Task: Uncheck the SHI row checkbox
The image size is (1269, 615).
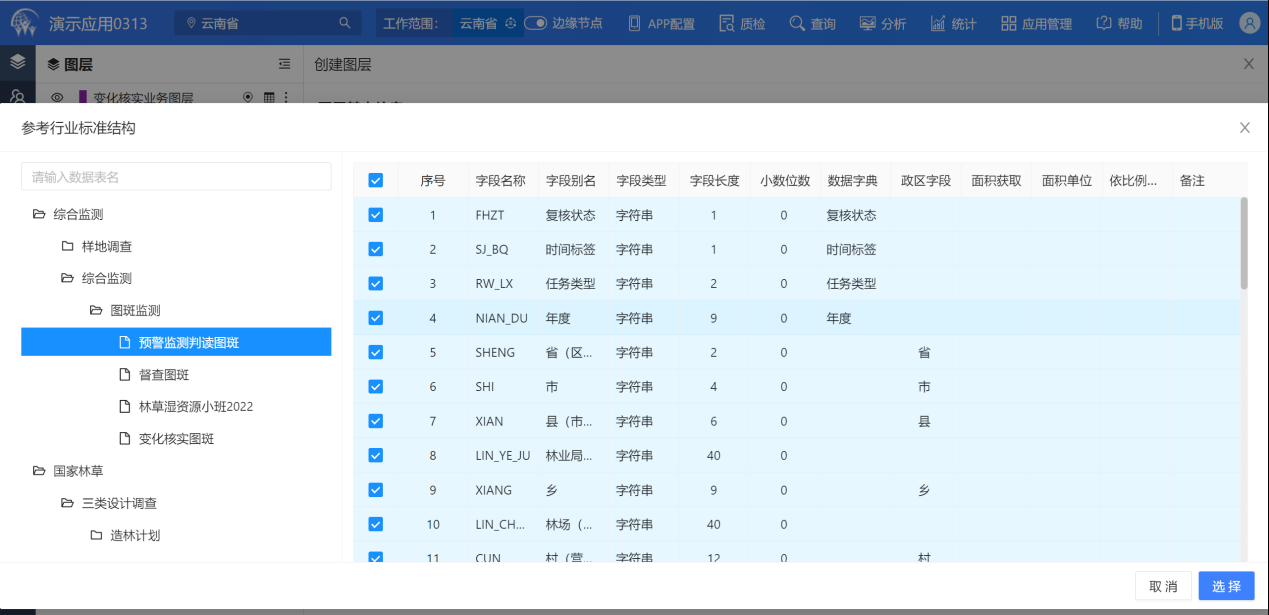Action: 376,386
